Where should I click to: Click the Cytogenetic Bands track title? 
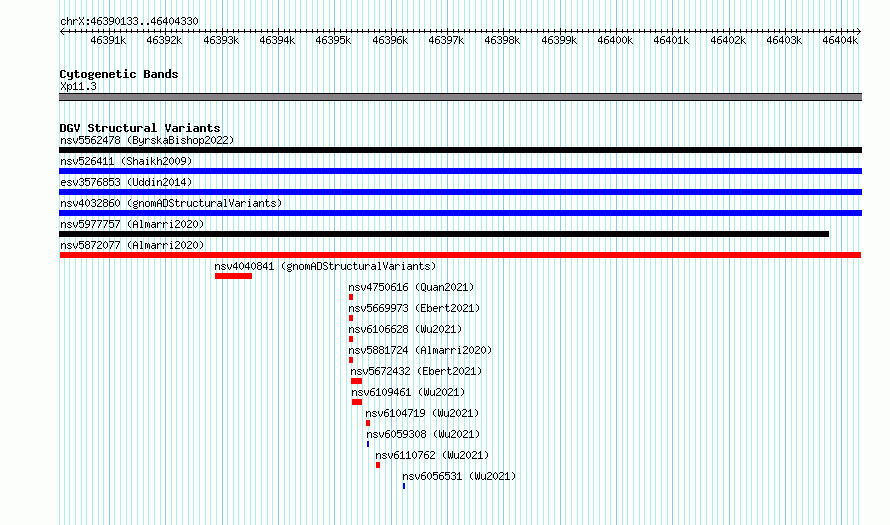119,74
